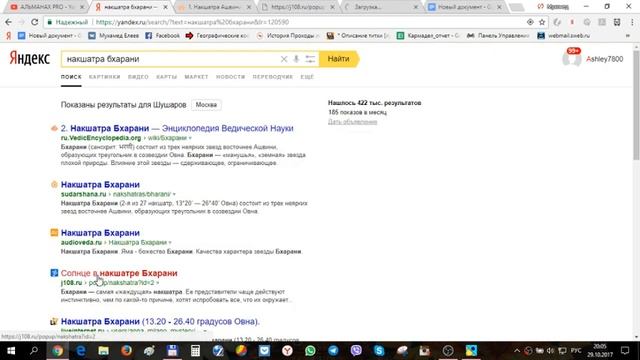Open the Маркет search category
The width and height of the screenshot is (640, 360).
196,77
